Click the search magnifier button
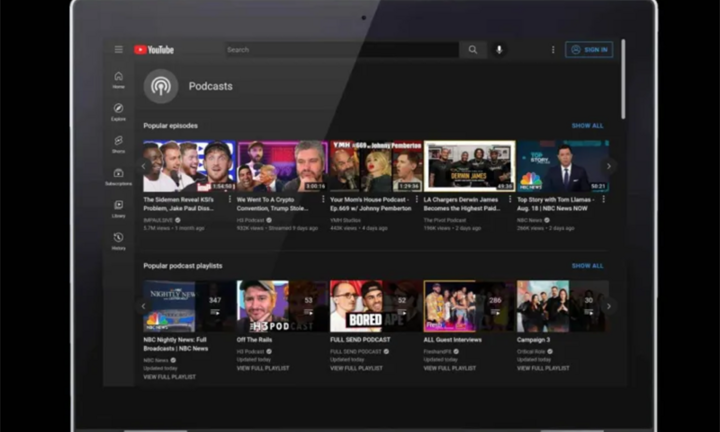Image resolution: width=720 pixels, height=432 pixels. [x=472, y=50]
